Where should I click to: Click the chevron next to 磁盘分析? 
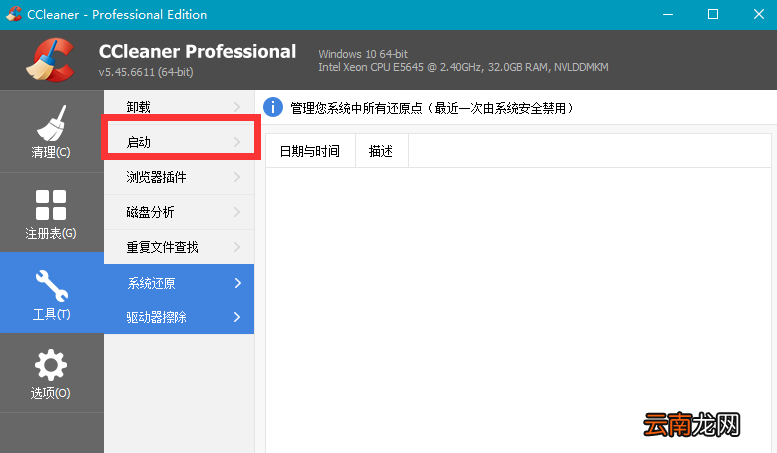pyautogui.click(x=237, y=212)
